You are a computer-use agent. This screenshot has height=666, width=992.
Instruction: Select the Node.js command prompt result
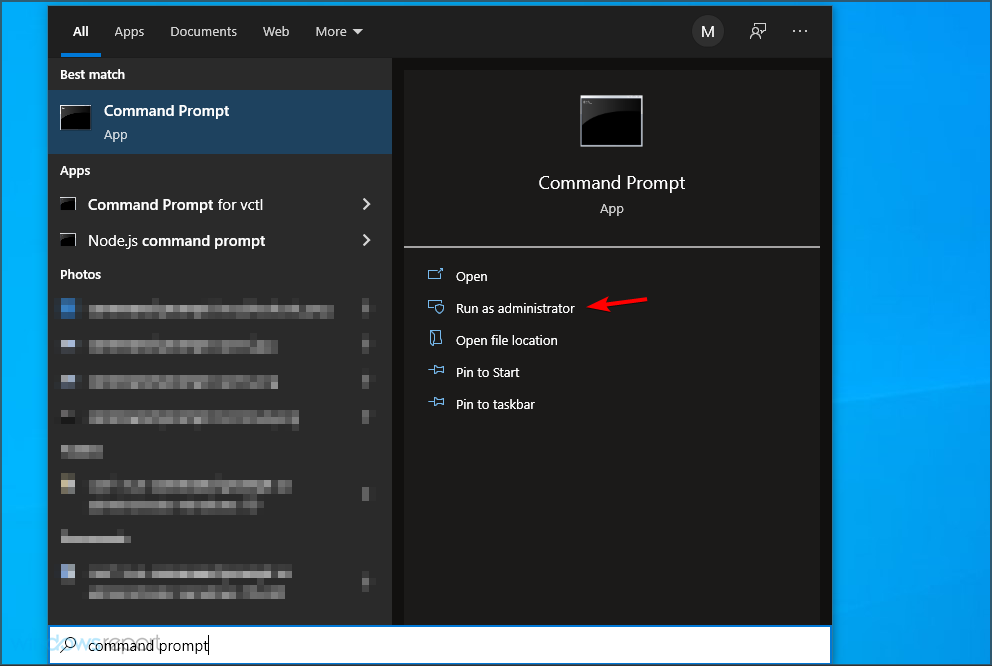coord(176,240)
